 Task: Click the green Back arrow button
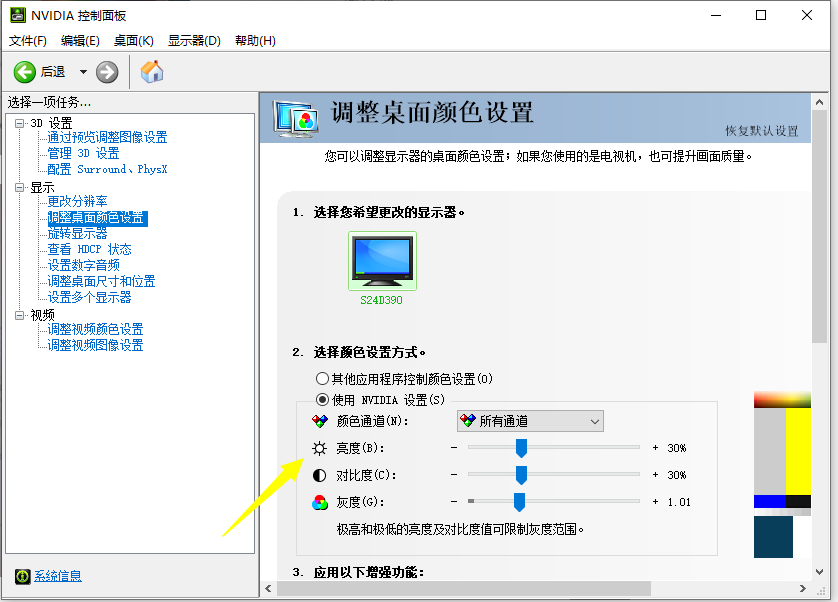tap(26, 71)
